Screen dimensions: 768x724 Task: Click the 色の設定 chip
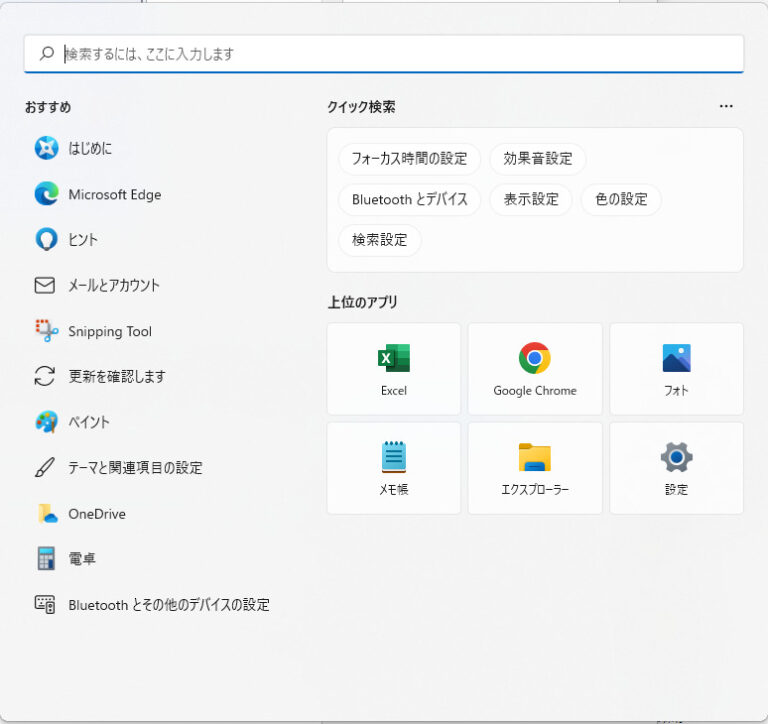621,199
